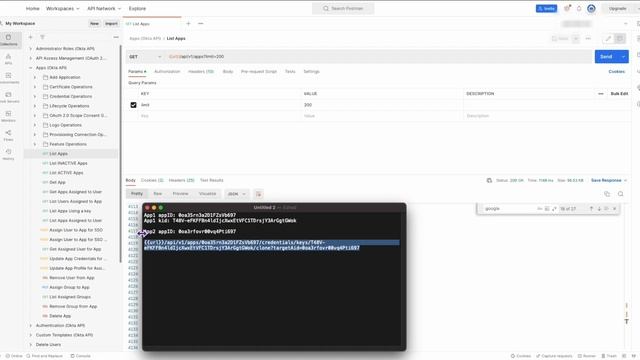
Task: Click the response search text field
Action: (509, 209)
